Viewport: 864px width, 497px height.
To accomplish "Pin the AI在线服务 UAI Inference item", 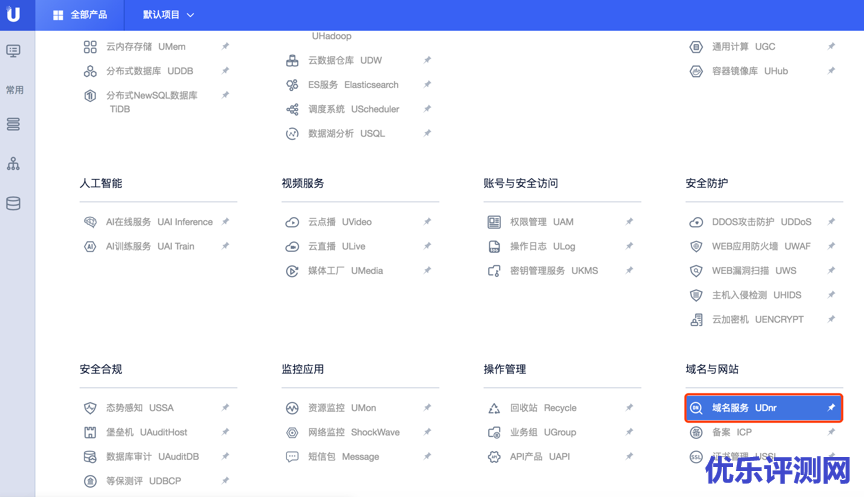I will (225, 222).
